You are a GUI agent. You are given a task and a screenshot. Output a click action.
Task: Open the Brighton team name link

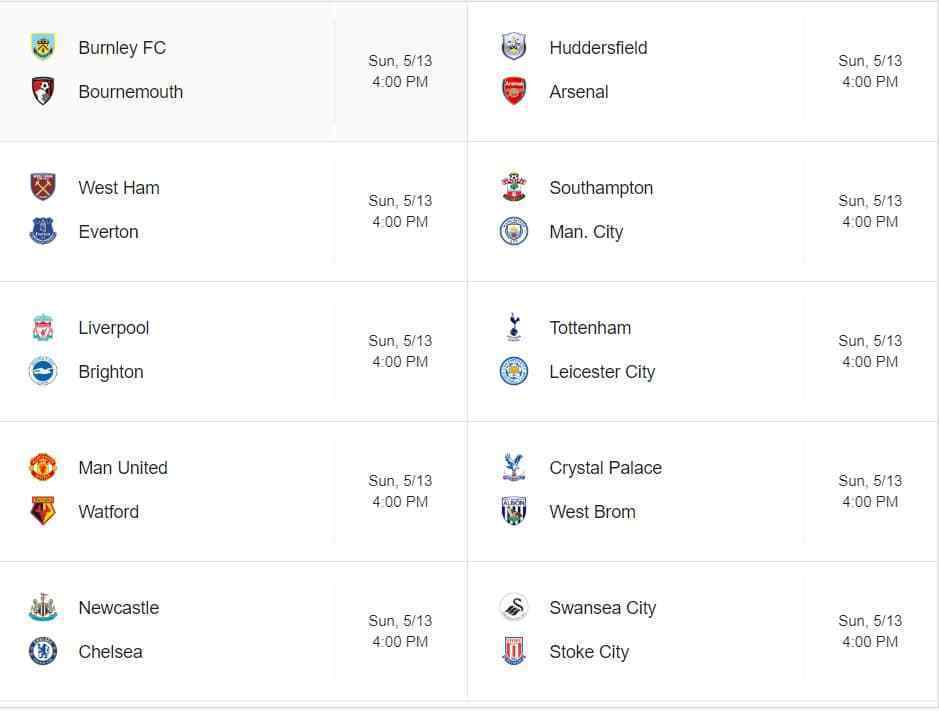(111, 372)
